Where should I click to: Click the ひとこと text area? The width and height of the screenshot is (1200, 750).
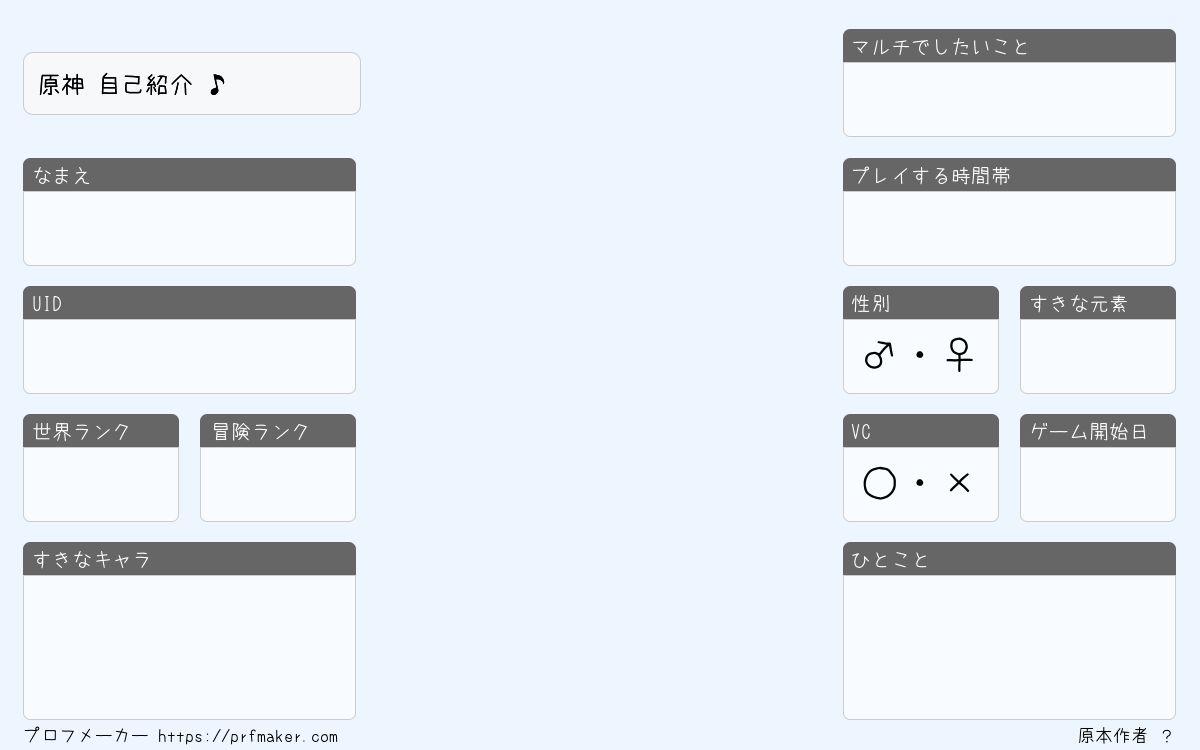[1009, 647]
